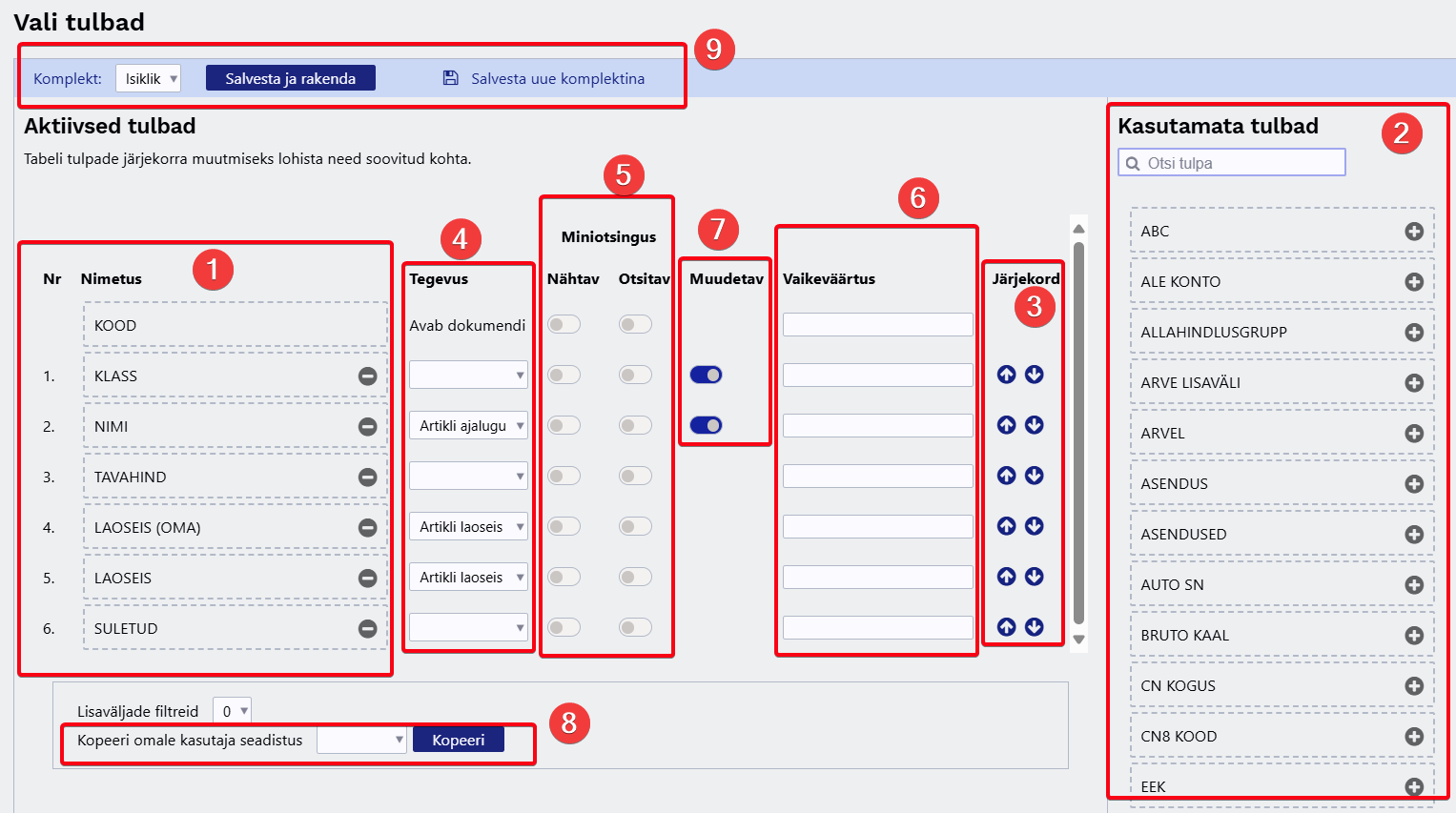Open the Komplekt dropdown set to Isiklik

tap(148, 78)
